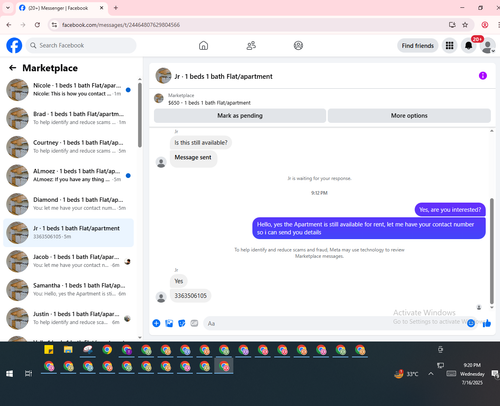Open the notifications bell
500x406 pixels.
pos(468,45)
